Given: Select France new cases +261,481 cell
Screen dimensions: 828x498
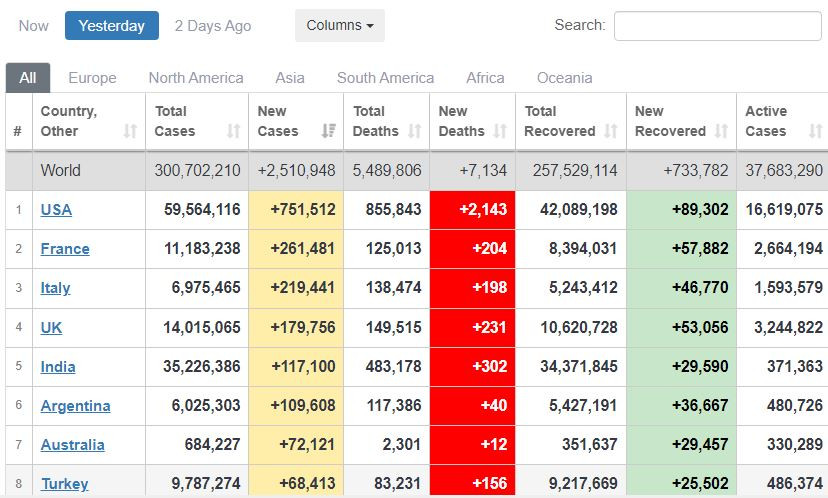Looking at the screenshot, I should tap(296, 249).
